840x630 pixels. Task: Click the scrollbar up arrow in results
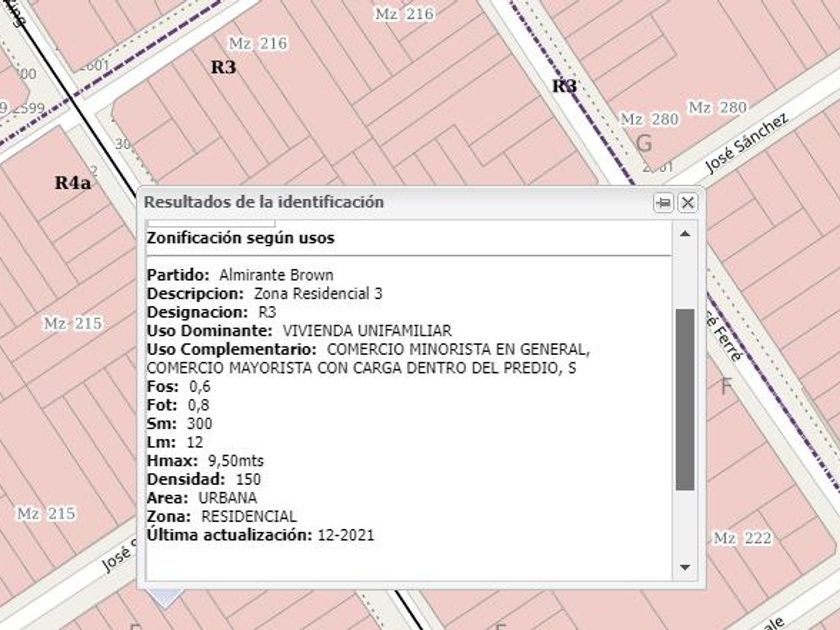tap(685, 234)
